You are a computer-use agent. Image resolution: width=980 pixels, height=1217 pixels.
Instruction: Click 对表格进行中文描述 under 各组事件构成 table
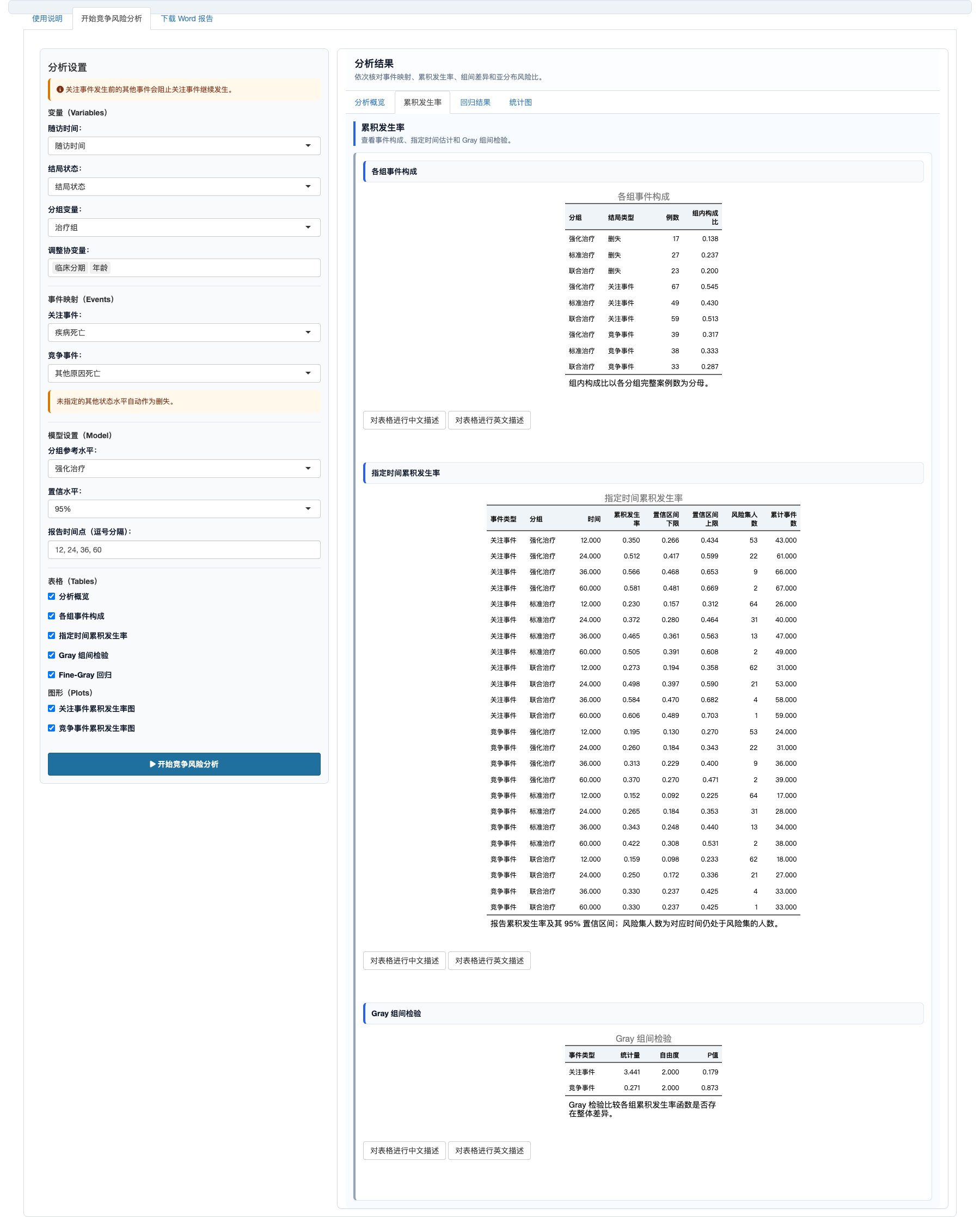404,420
